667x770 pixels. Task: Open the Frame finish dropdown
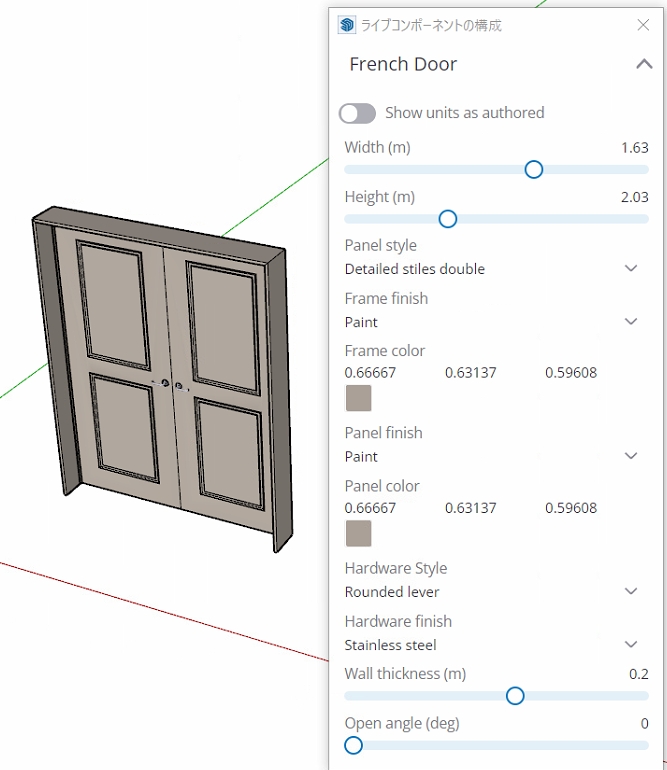pyautogui.click(x=630, y=322)
